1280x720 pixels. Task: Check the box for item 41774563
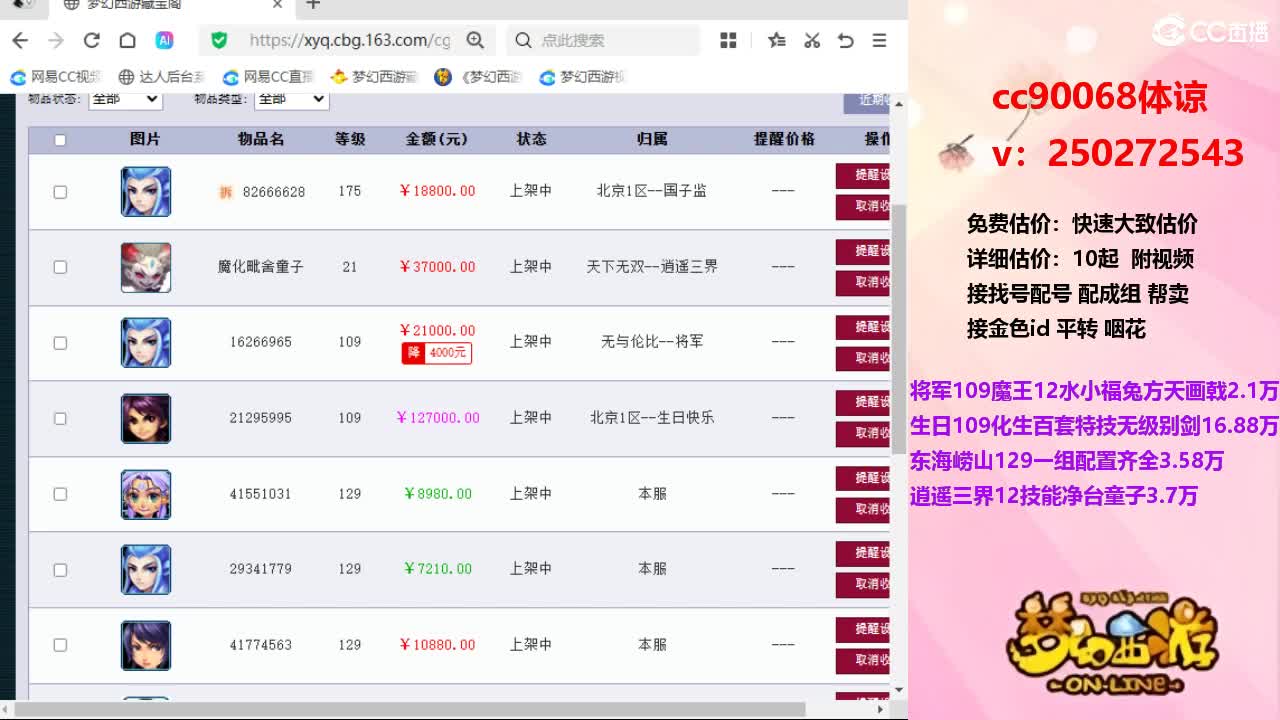(x=60, y=645)
